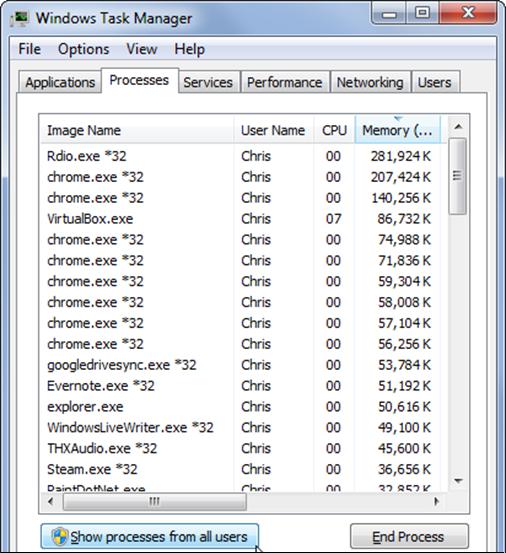Open the Options menu

coord(84,49)
